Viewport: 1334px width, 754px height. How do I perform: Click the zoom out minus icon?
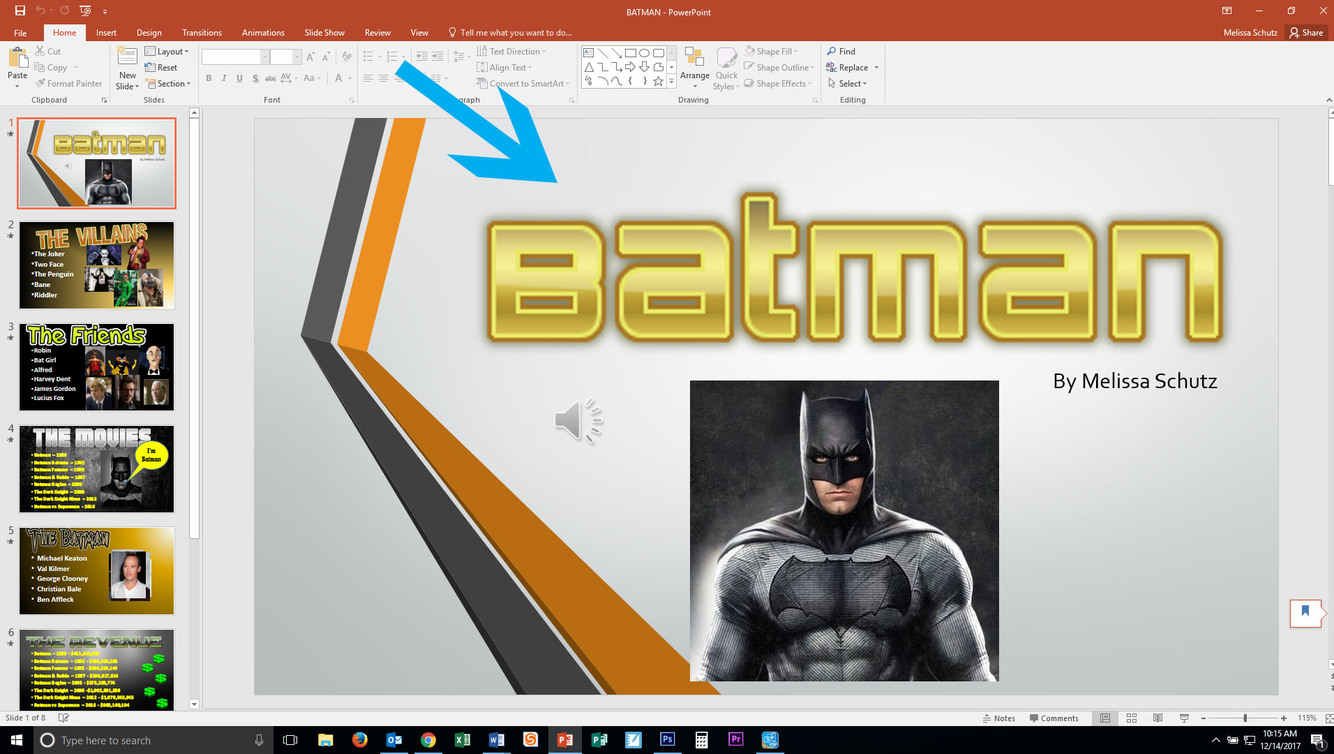[x=1203, y=718]
